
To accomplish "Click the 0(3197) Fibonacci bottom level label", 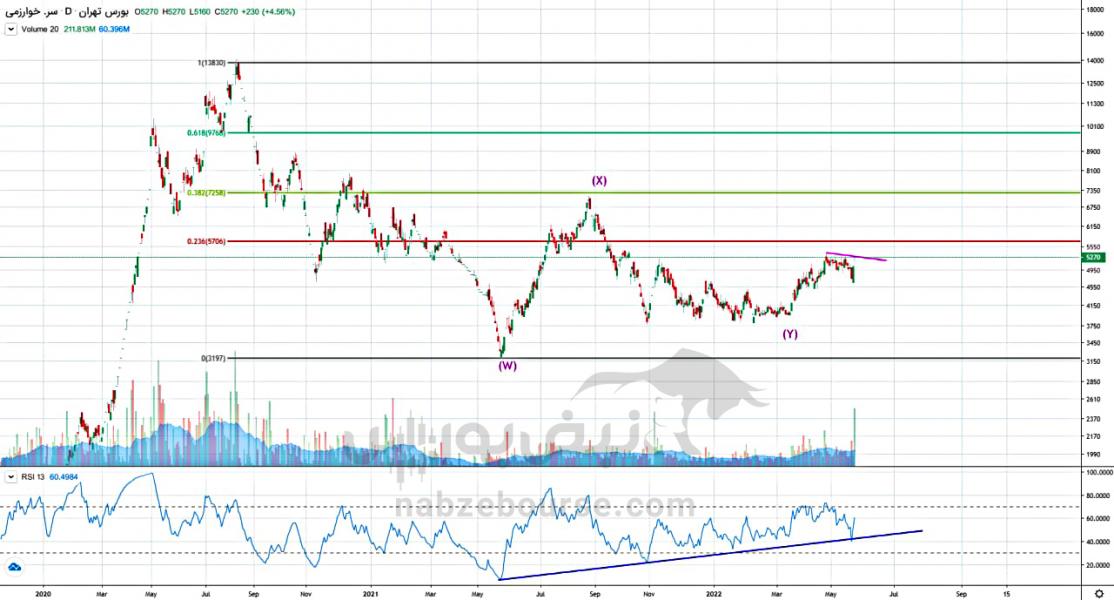I will 213,357.
